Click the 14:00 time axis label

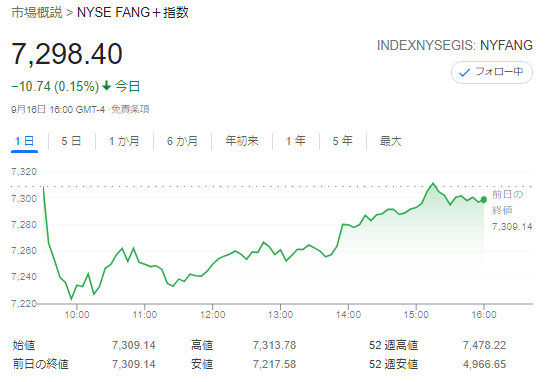(x=348, y=315)
